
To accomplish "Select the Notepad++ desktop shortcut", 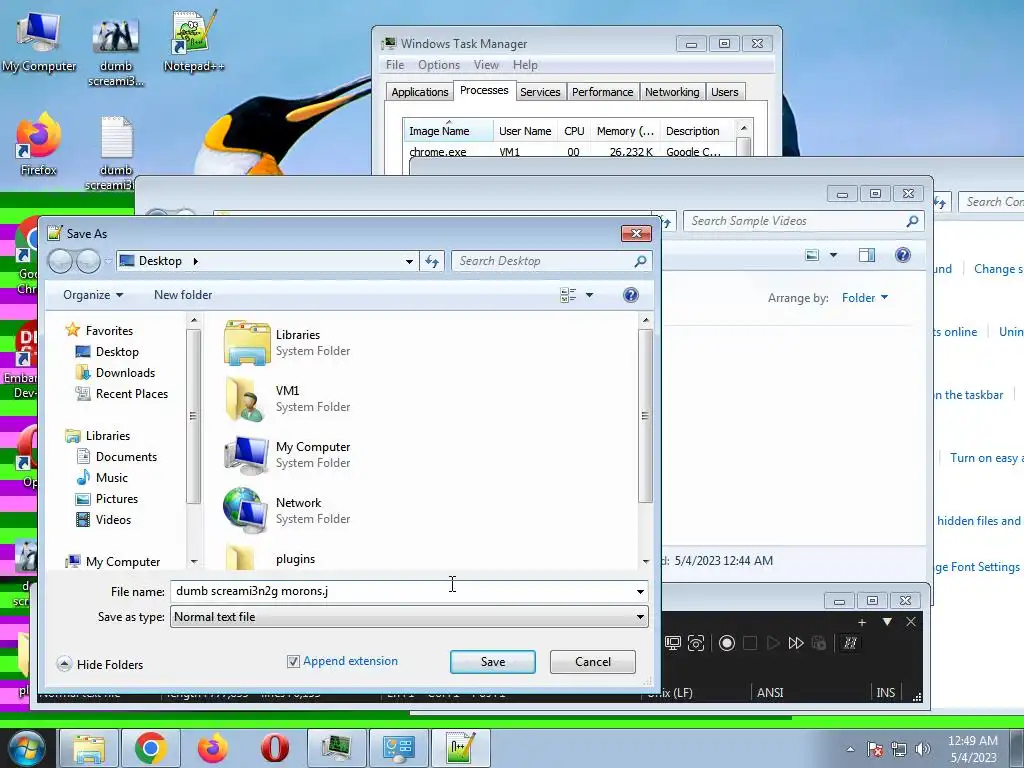I will (193, 40).
